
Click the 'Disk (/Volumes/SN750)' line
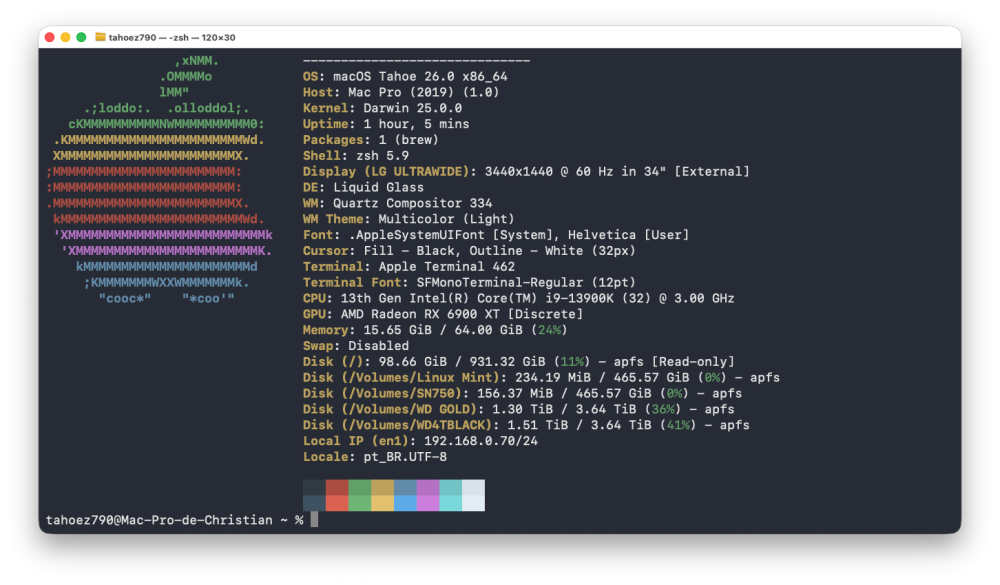(522, 394)
